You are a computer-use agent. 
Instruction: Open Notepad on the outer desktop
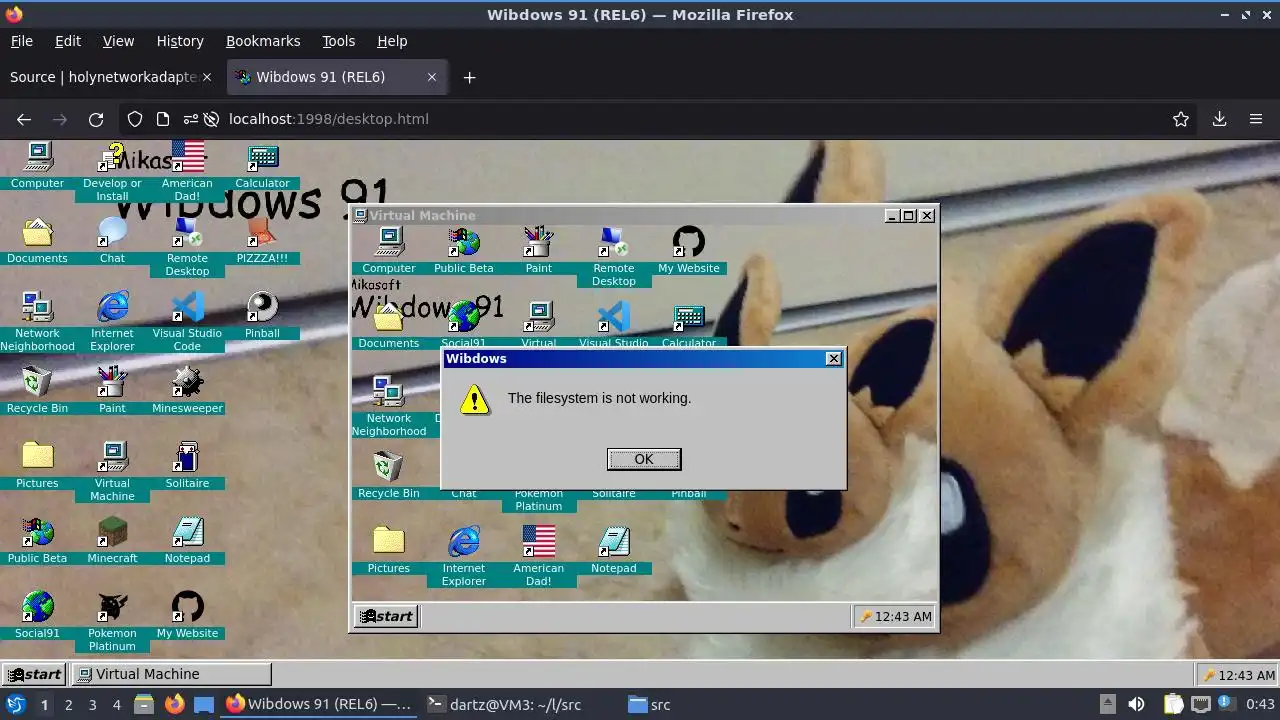pos(187,540)
